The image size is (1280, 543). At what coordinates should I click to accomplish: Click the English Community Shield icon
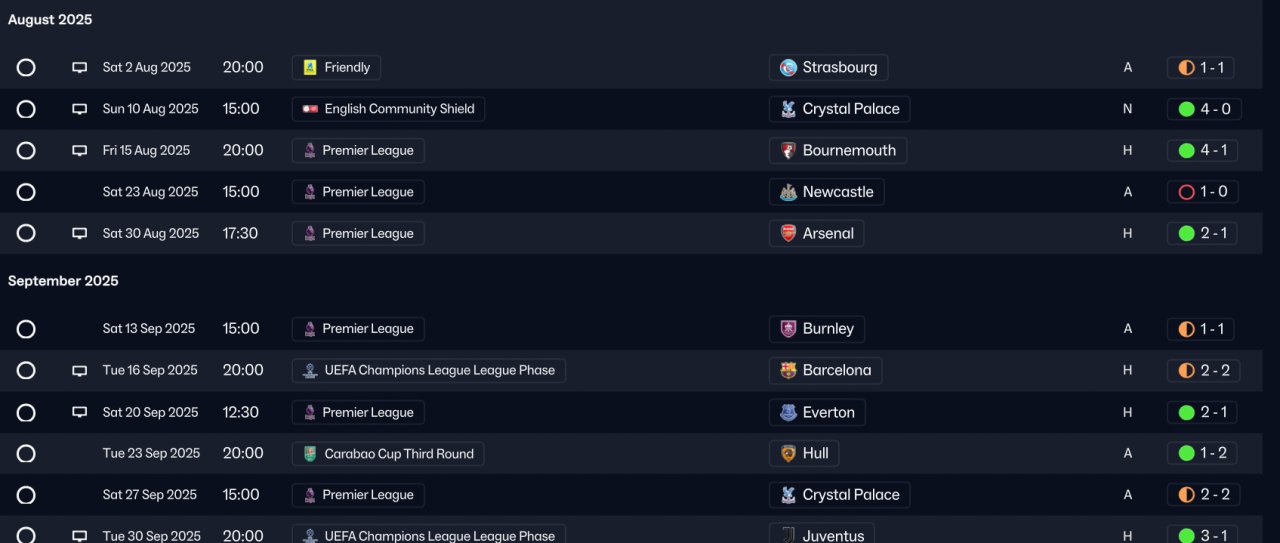pos(310,109)
